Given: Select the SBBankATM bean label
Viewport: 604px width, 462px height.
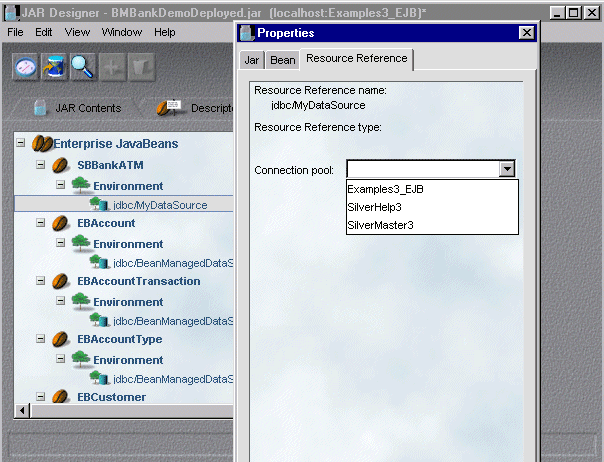Looking at the screenshot, I should click(x=110, y=165).
